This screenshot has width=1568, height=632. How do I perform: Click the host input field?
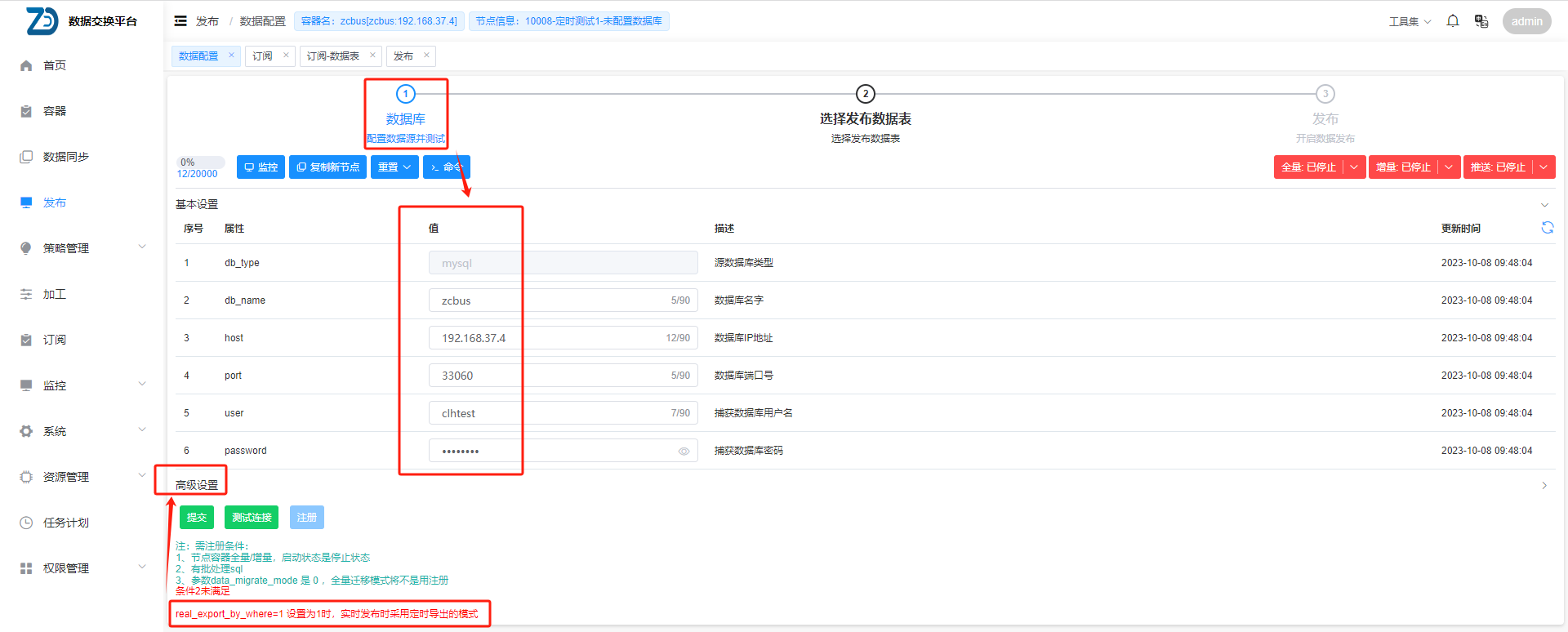547,338
